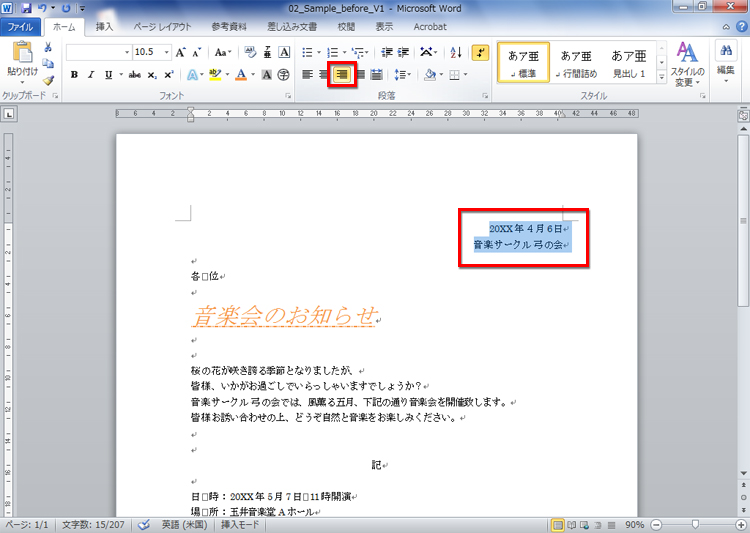The height and width of the screenshot is (533, 750).
Task: Activate the Format Painter brush
Action: click(48, 79)
